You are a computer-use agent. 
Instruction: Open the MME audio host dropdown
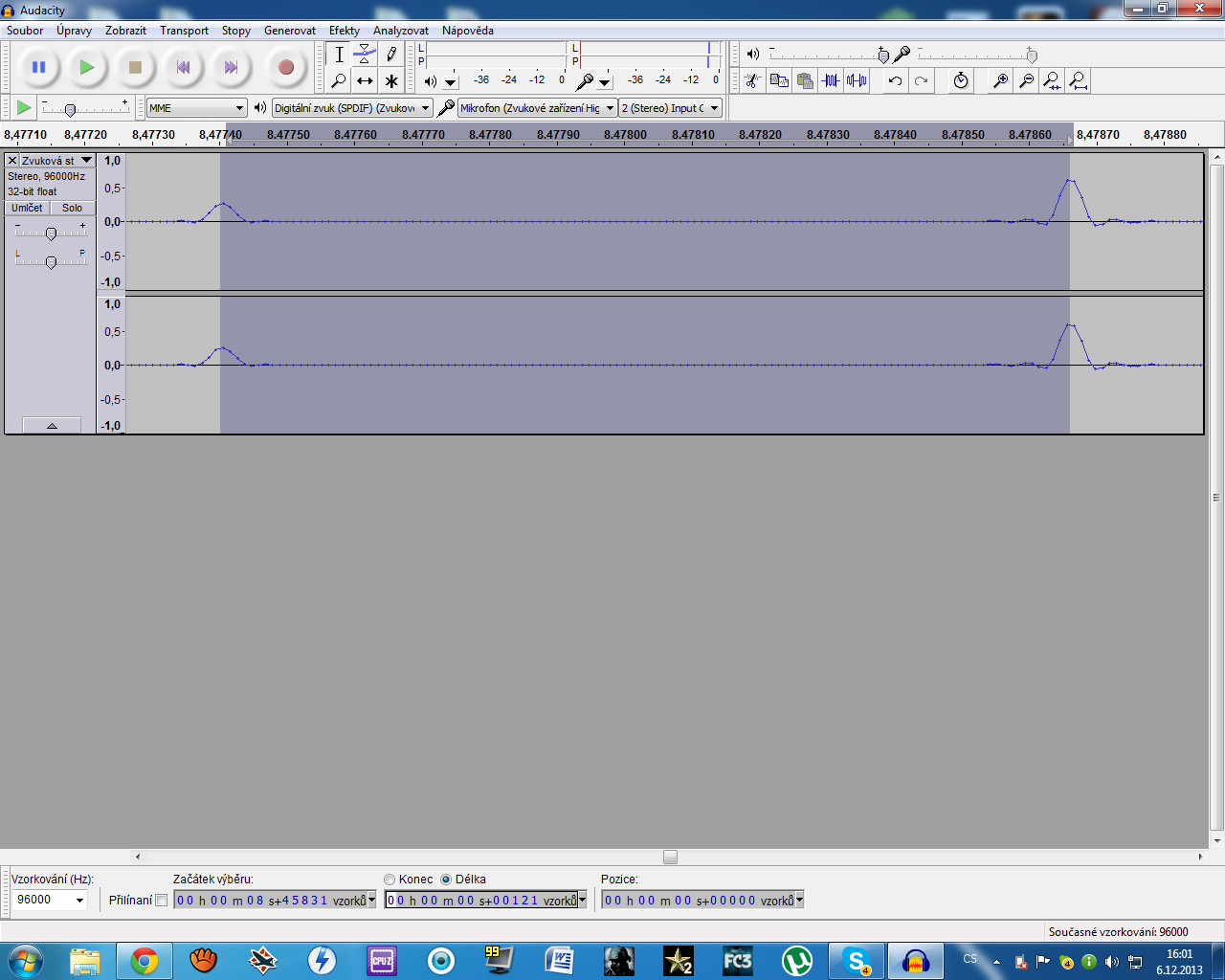coord(196,108)
